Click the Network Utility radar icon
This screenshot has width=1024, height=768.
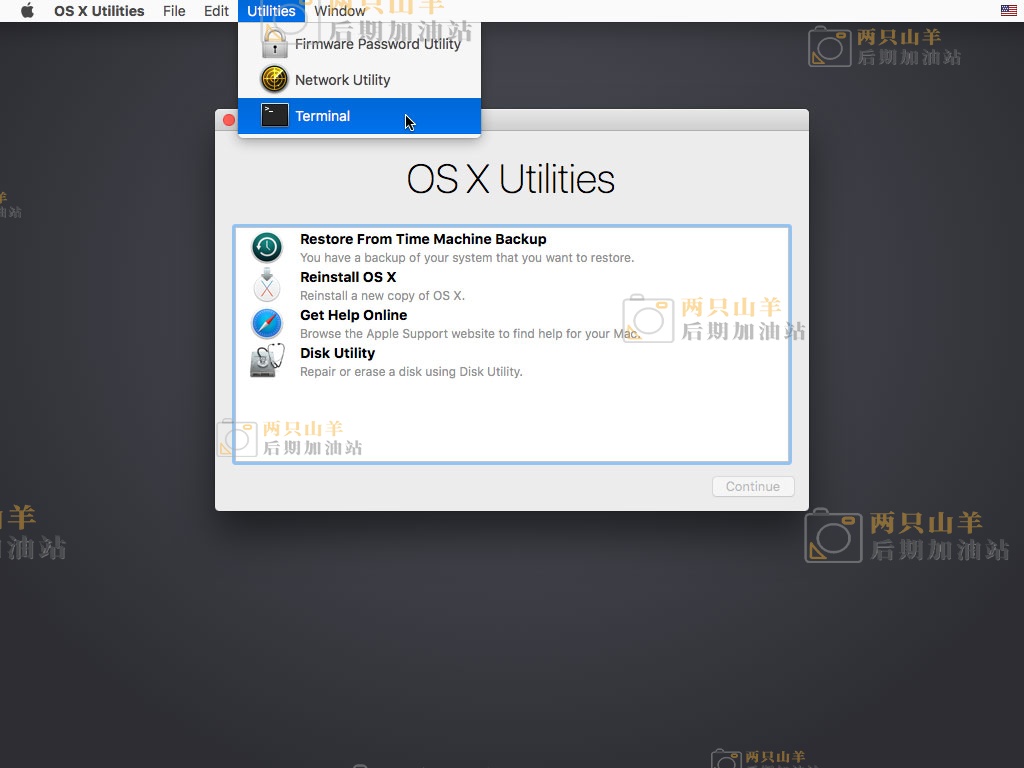(x=274, y=80)
